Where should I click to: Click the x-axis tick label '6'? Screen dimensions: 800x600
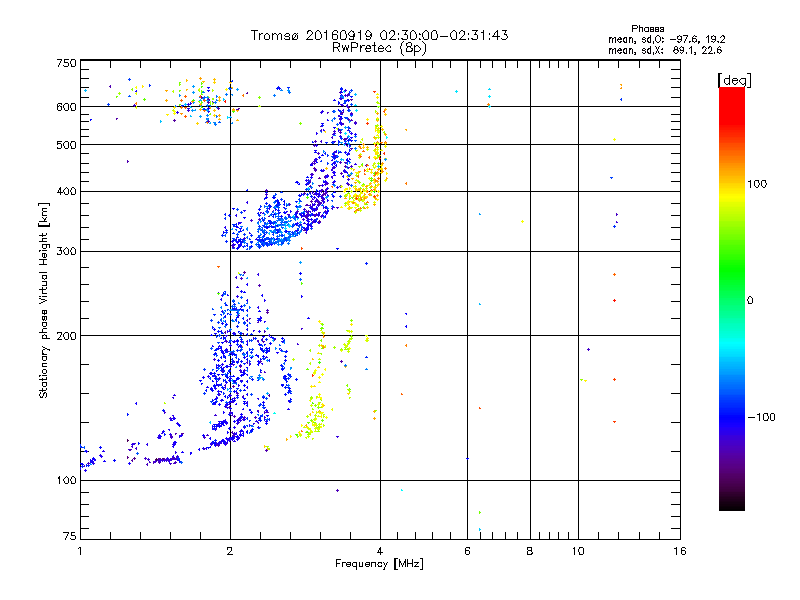[x=467, y=551]
